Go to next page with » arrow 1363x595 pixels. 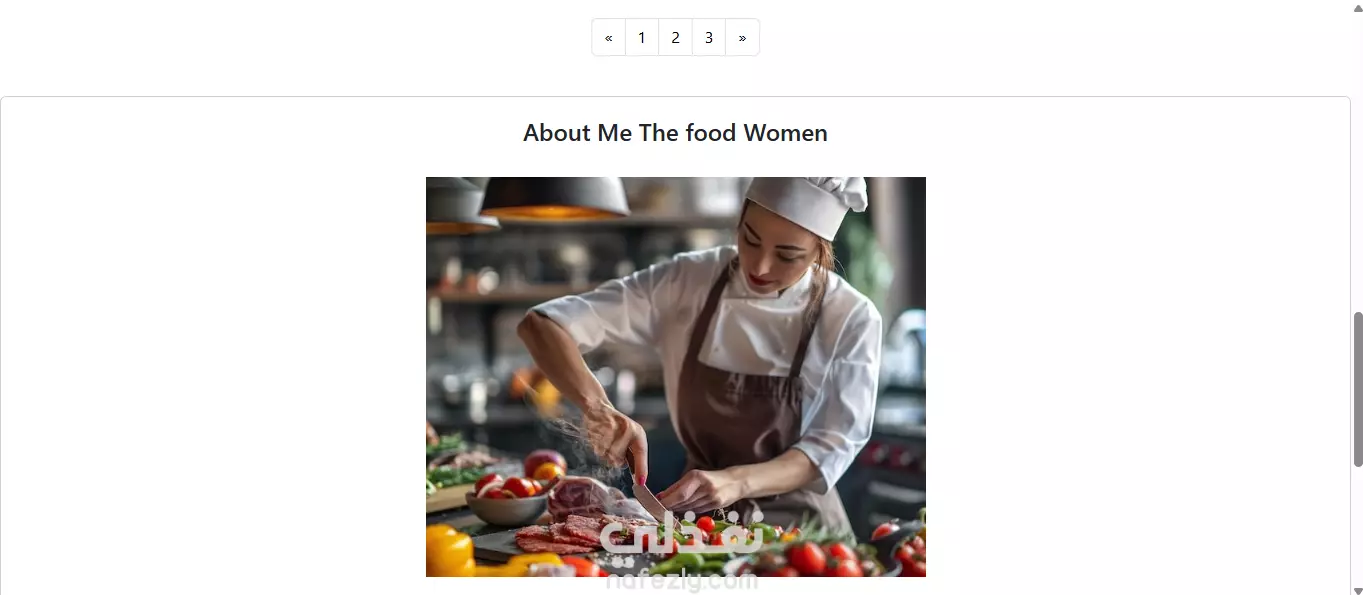tap(742, 38)
